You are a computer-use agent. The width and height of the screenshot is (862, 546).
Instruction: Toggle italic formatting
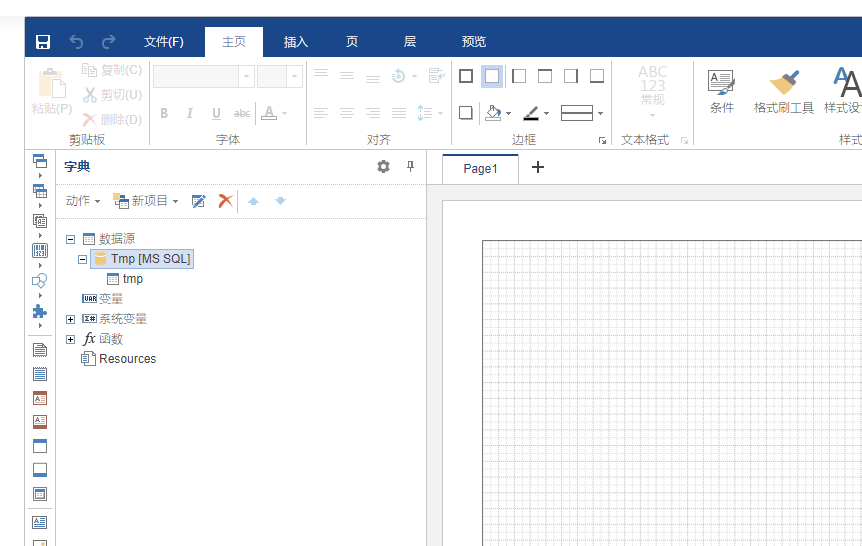(190, 113)
